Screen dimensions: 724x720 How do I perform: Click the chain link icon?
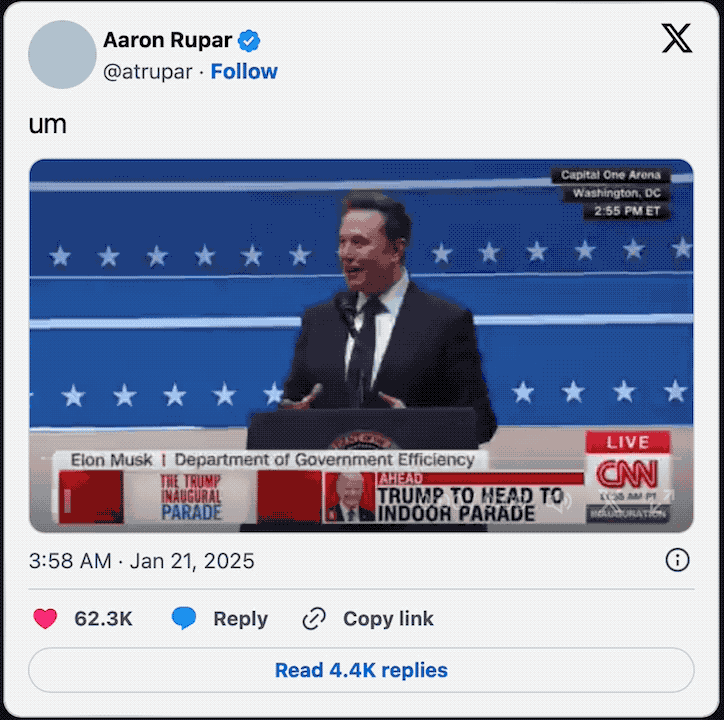point(314,619)
